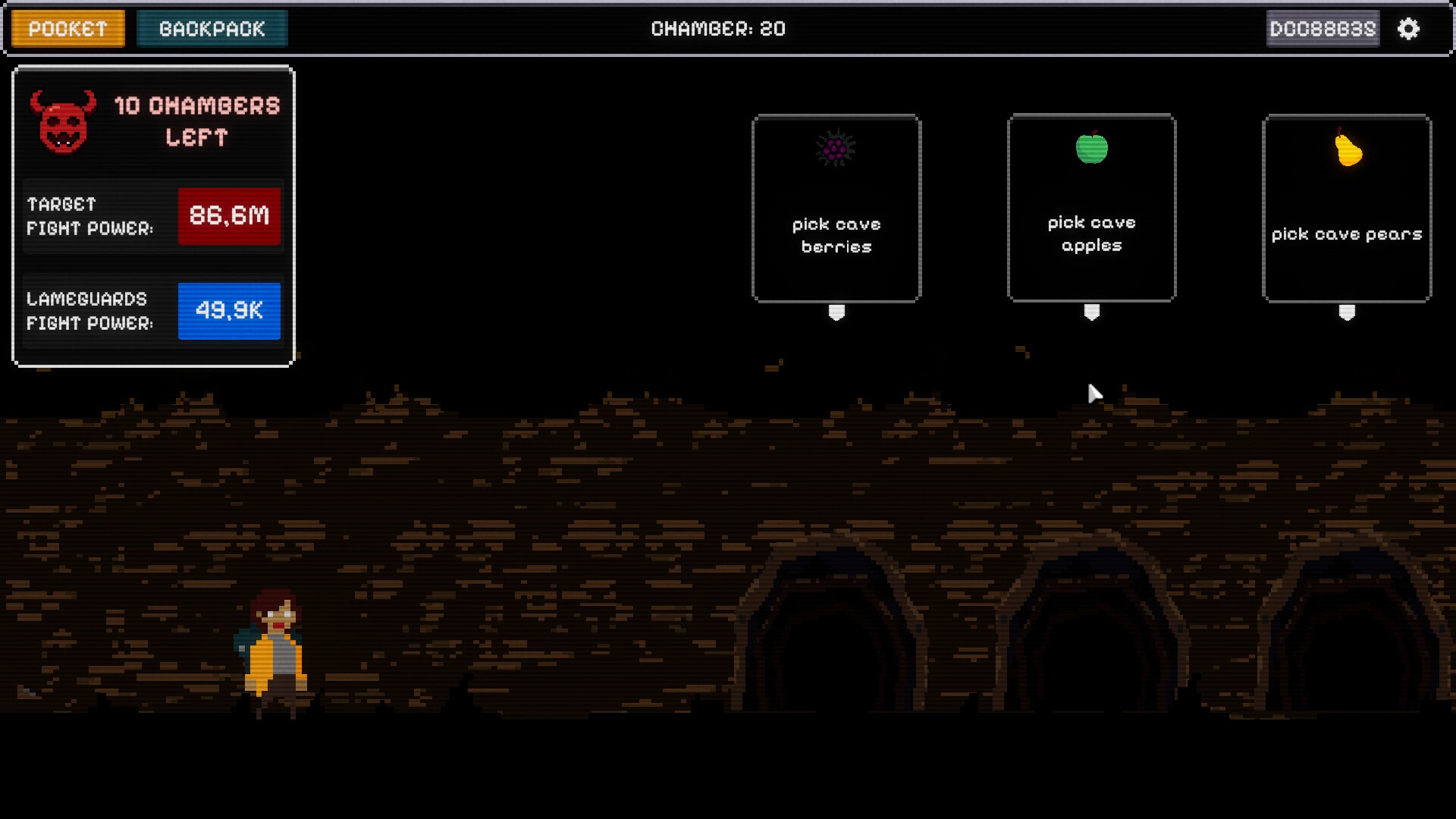Screen dimensions: 1456x819
Task: Click the red demon boss icon
Action: 63,121
